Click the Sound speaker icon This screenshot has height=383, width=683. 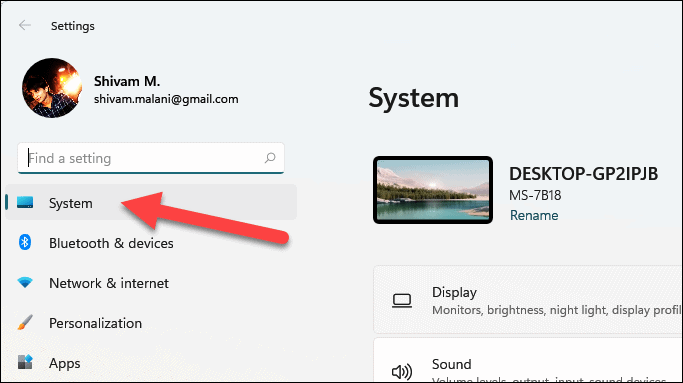coord(402,372)
